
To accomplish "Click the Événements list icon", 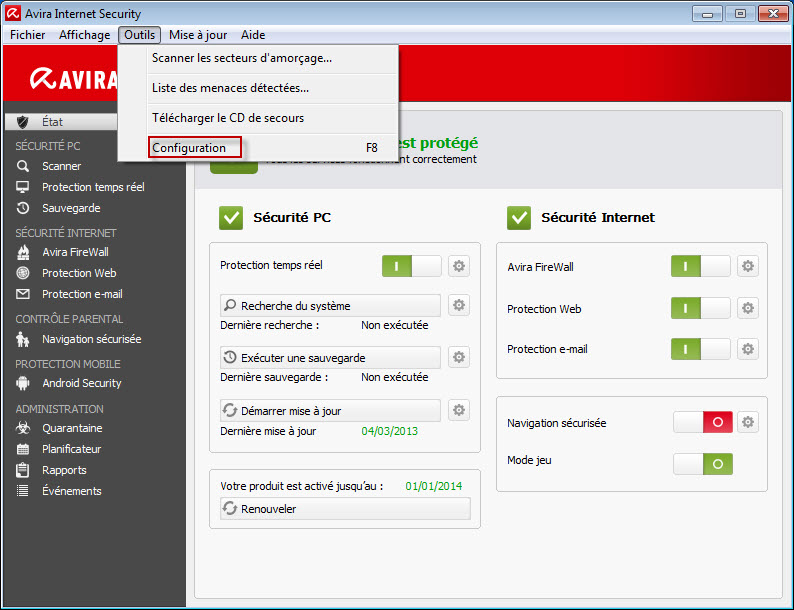I will 23,491.
